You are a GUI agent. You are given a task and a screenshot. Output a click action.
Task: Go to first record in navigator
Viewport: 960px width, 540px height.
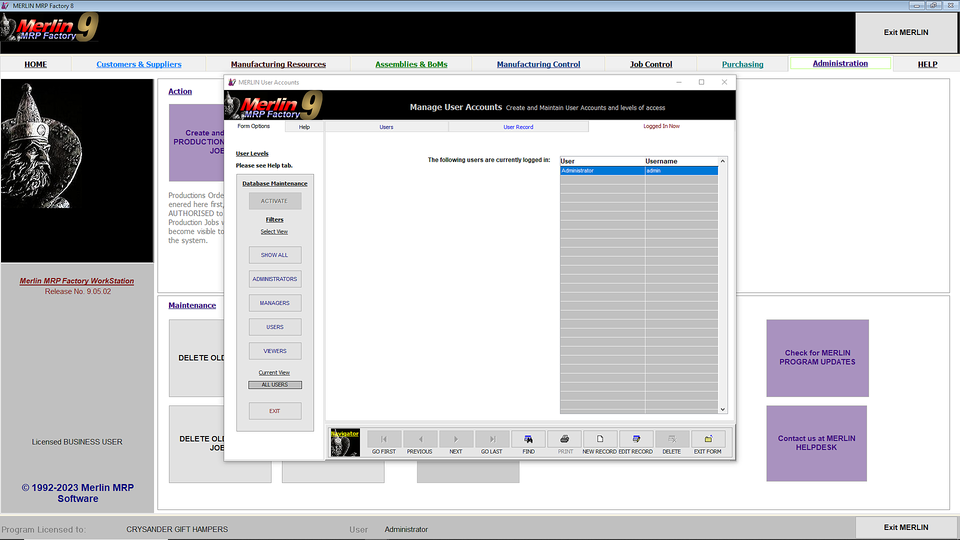tap(384, 439)
